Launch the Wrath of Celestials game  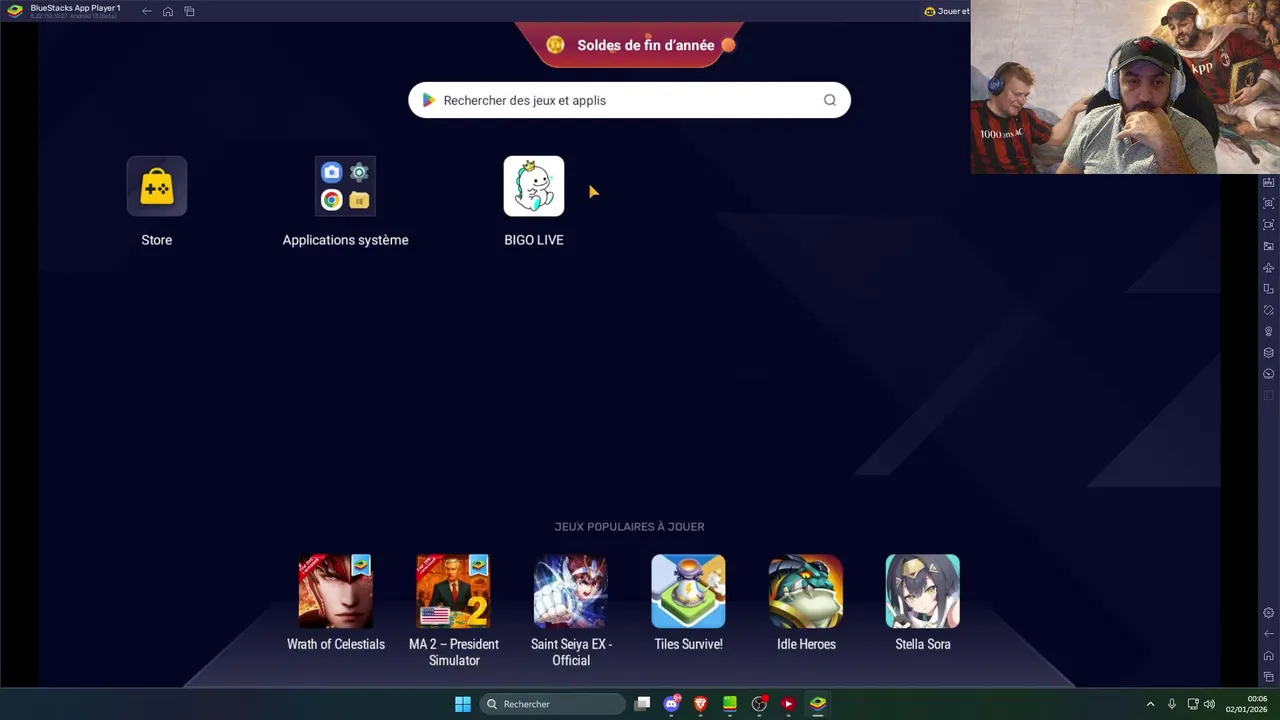[x=336, y=591]
